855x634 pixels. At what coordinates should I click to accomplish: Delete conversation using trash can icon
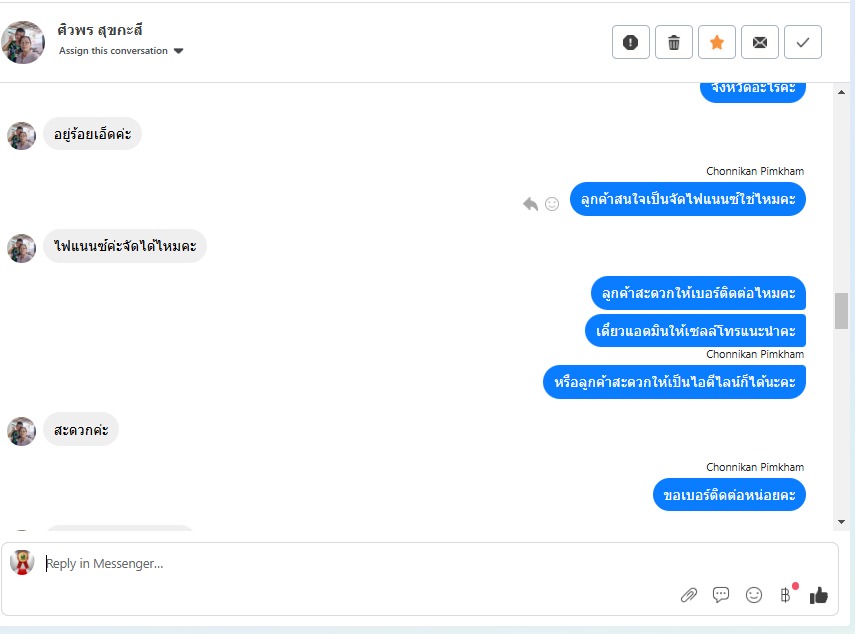point(673,42)
